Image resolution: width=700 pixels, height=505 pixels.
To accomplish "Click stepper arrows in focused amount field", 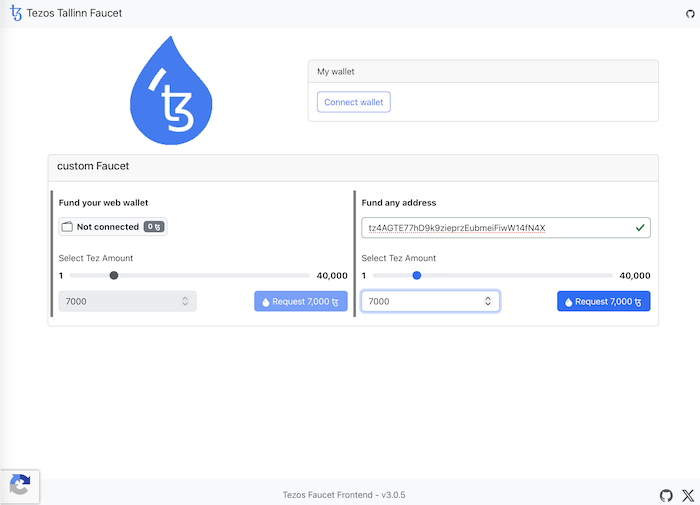I will [x=488, y=301].
